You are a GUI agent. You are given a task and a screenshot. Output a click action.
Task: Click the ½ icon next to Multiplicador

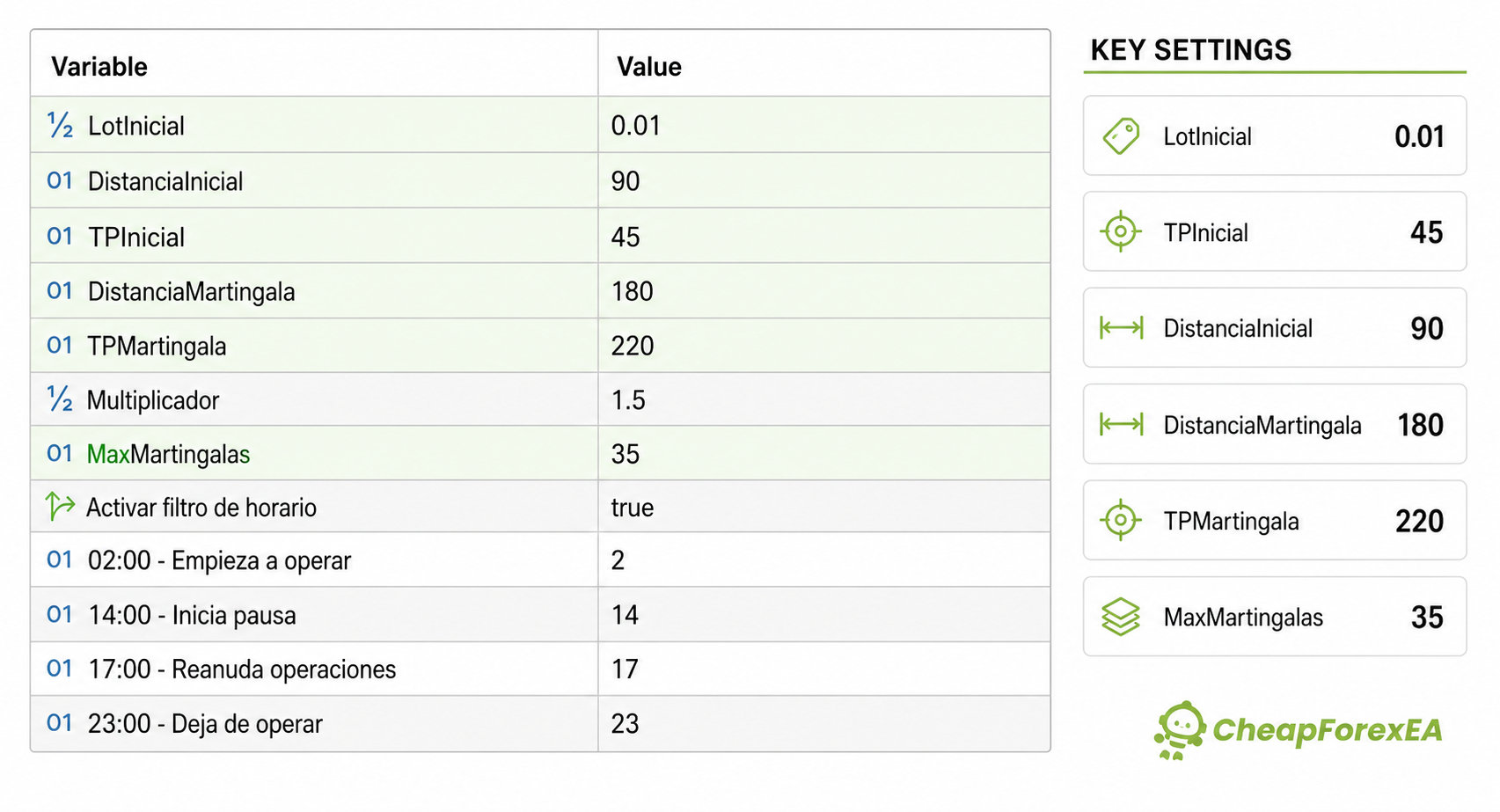[x=60, y=399]
